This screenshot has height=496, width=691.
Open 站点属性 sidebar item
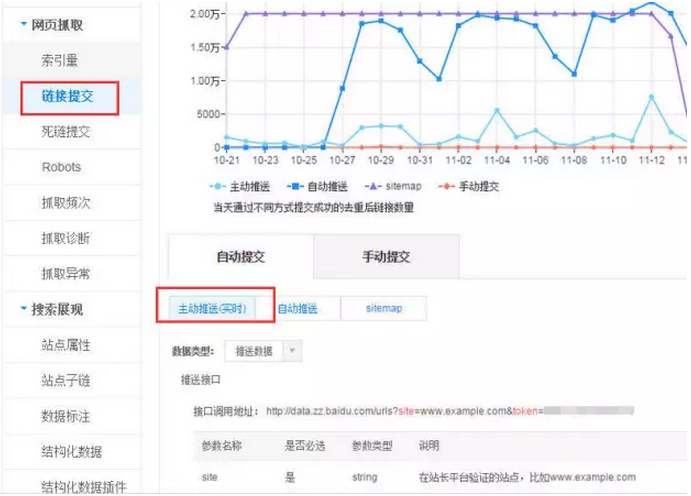point(66,345)
